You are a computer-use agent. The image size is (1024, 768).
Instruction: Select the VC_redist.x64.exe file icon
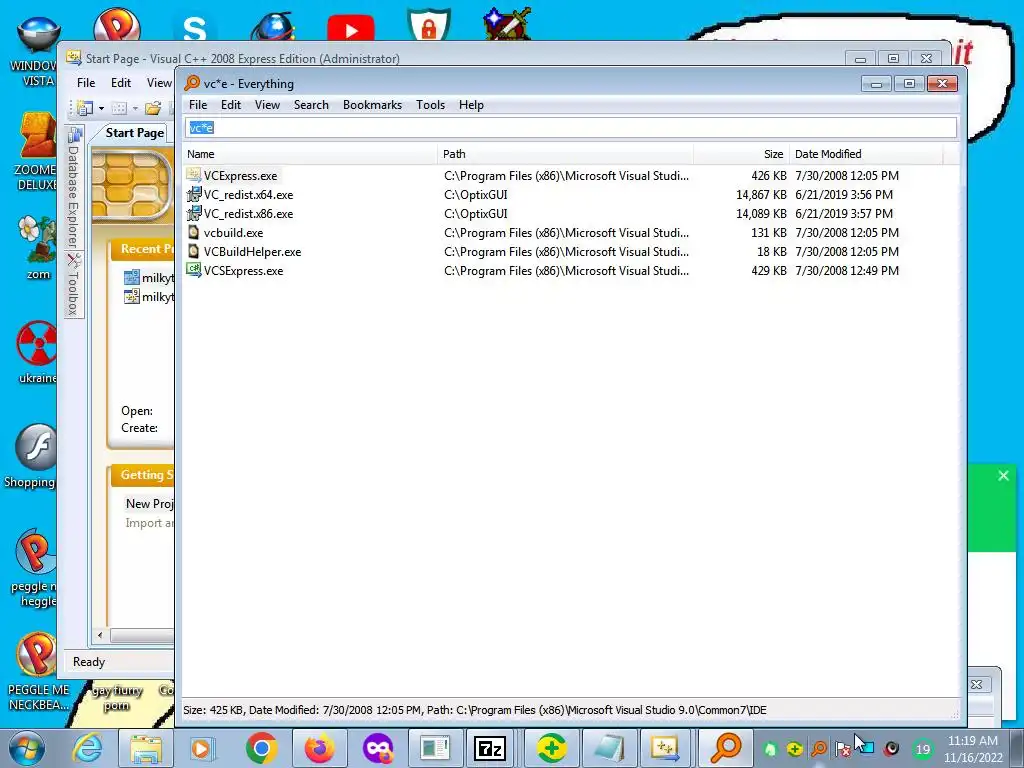click(x=193, y=194)
